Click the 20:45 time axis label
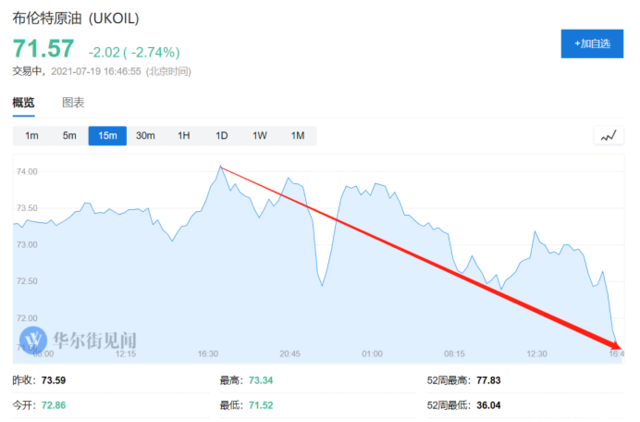The width and height of the screenshot is (640, 422). pyautogui.click(x=290, y=354)
